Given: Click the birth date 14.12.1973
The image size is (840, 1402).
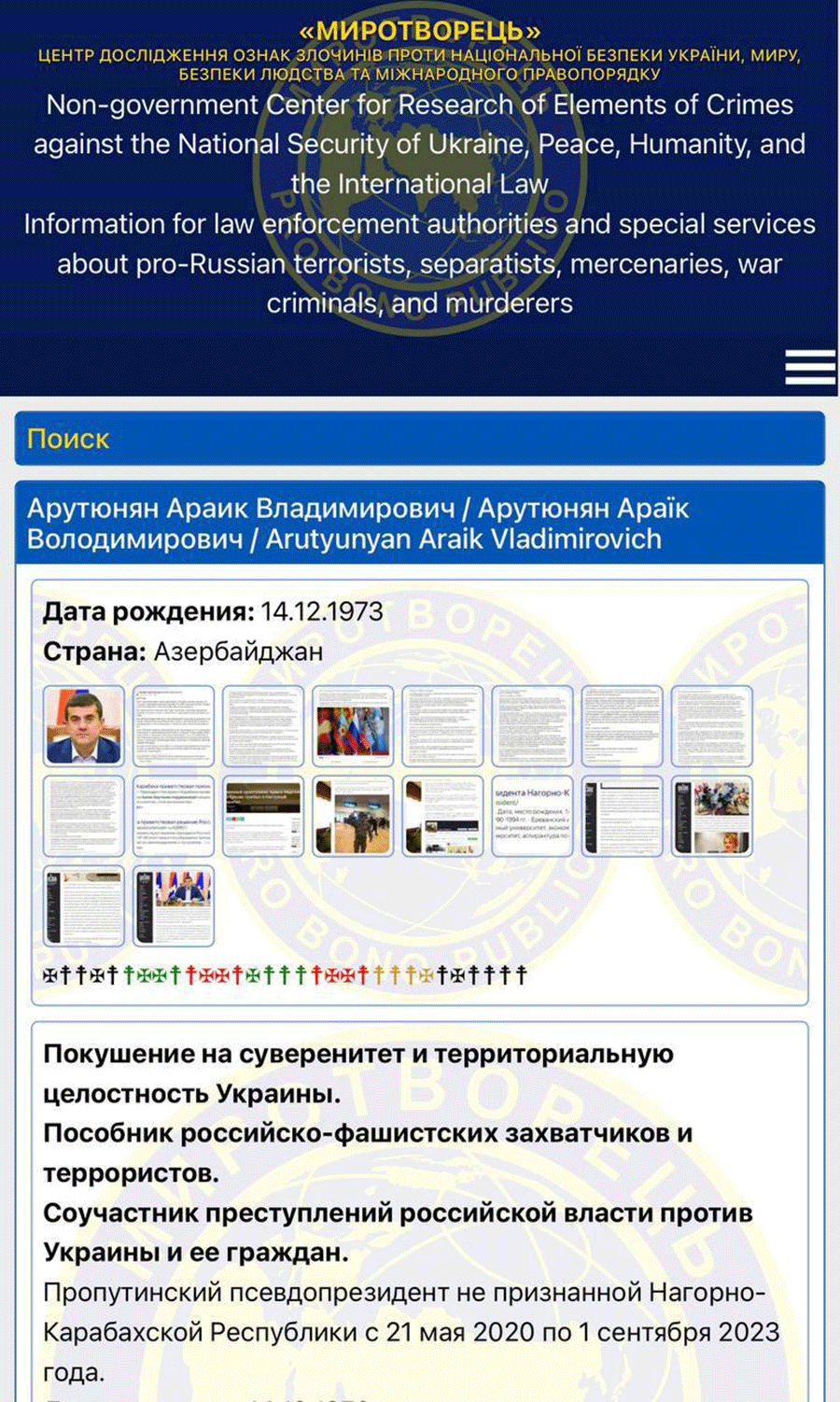Looking at the screenshot, I should click(321, 611).
